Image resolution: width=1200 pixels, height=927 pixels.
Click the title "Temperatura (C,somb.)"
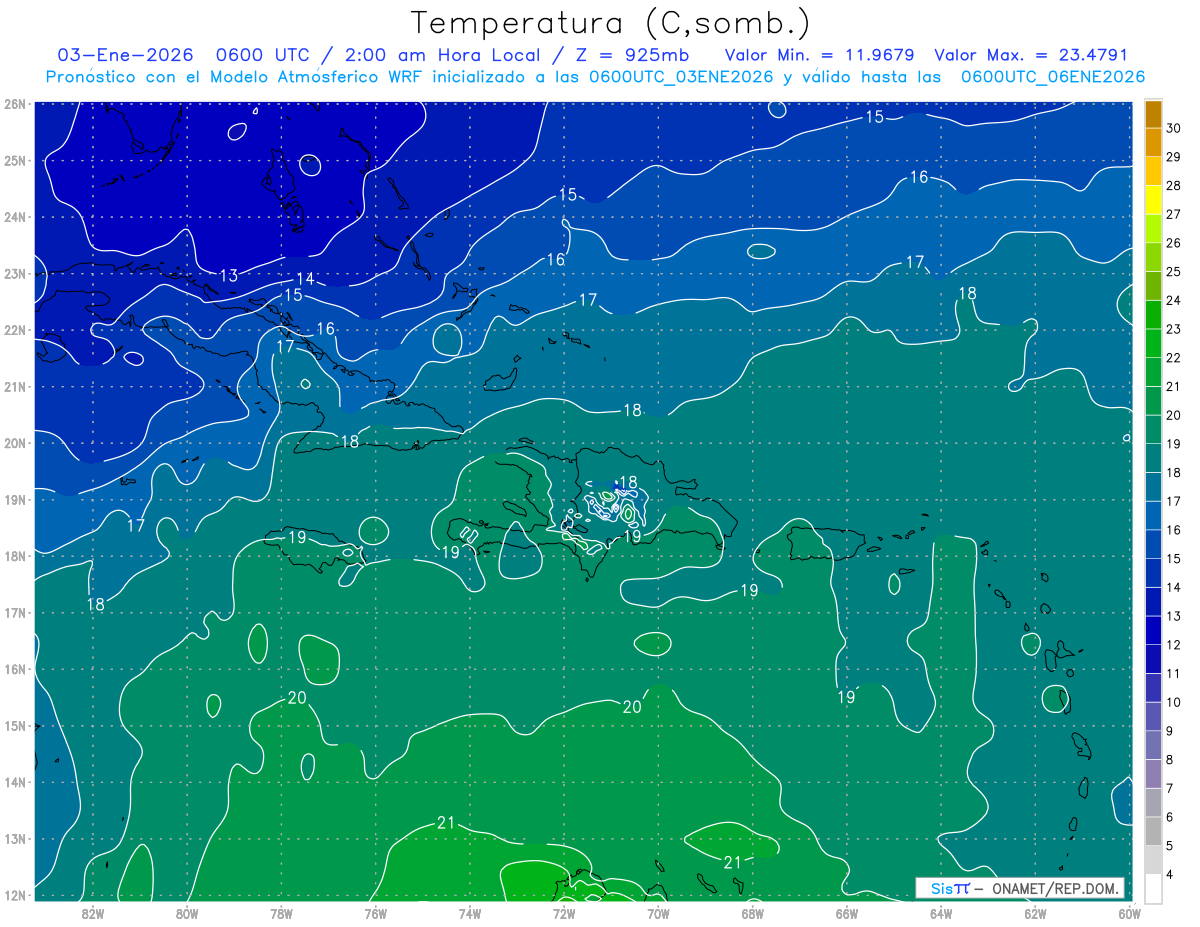pyautogui.click(x=611, y=24)
